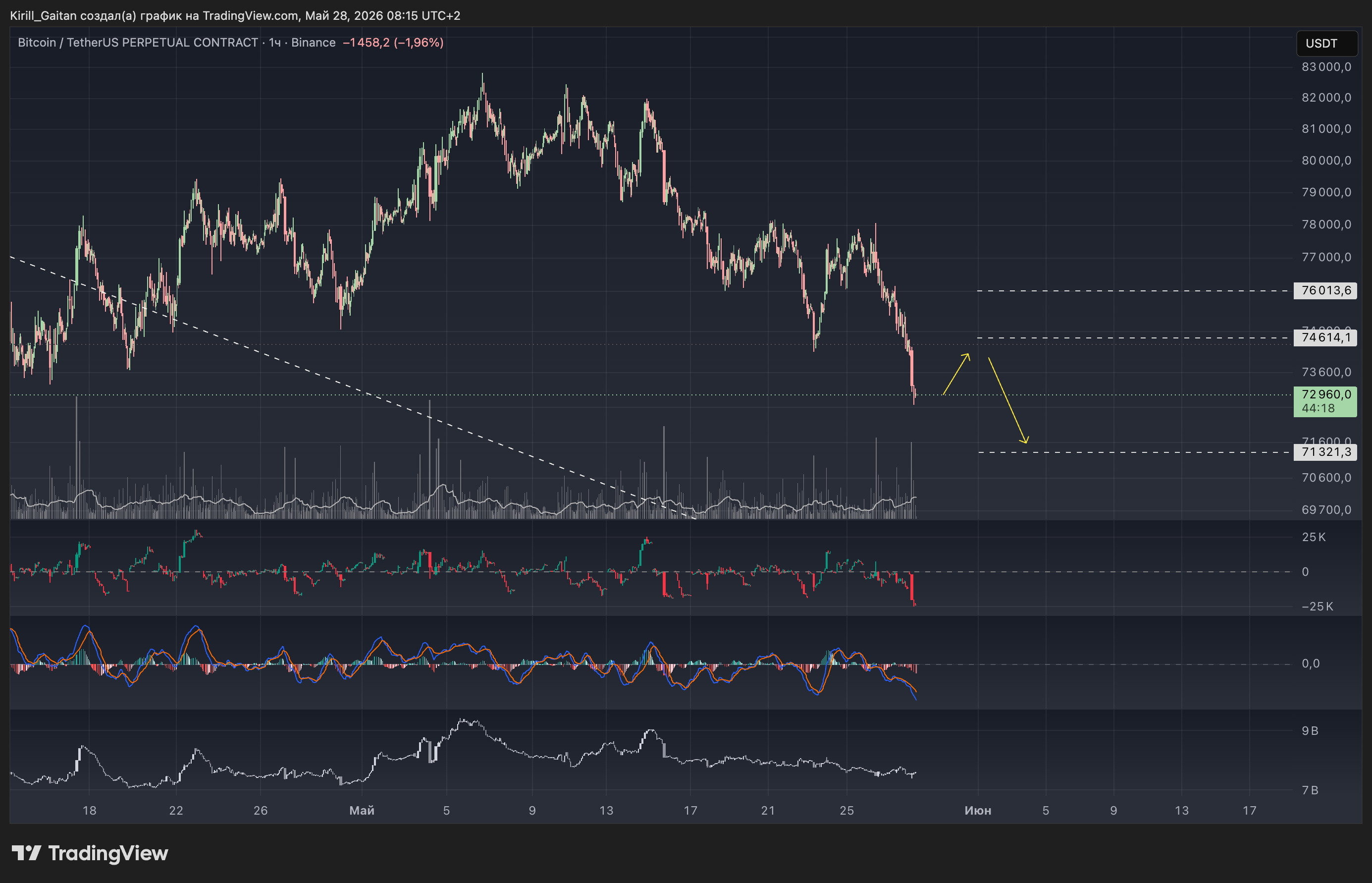Click the 26 date label on time axis
Viewport: 1372px width, 883px height.
point(260,810)
